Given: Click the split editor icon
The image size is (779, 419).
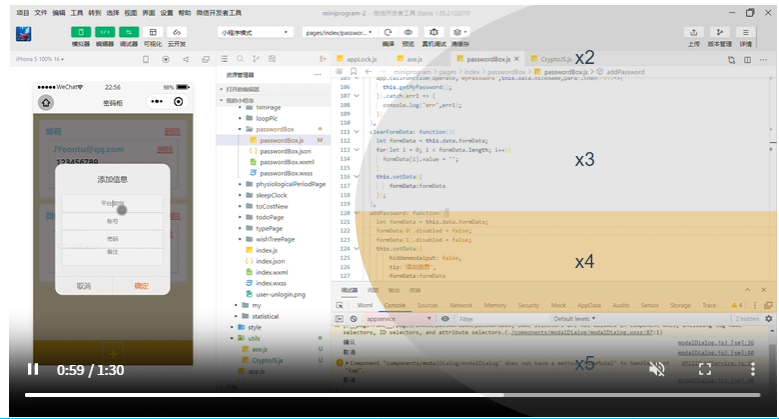Looking at the screenshot, I should 747,60.
